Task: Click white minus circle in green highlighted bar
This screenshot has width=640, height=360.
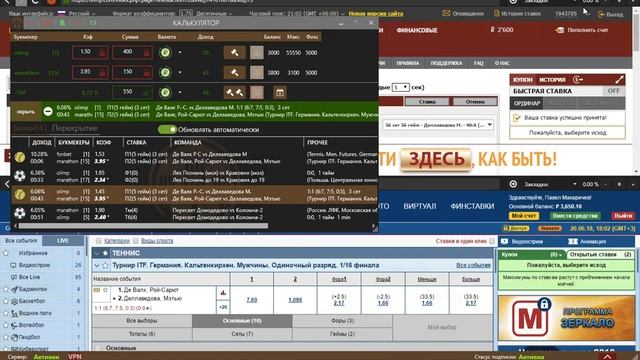Action: (x=48, y=111)
